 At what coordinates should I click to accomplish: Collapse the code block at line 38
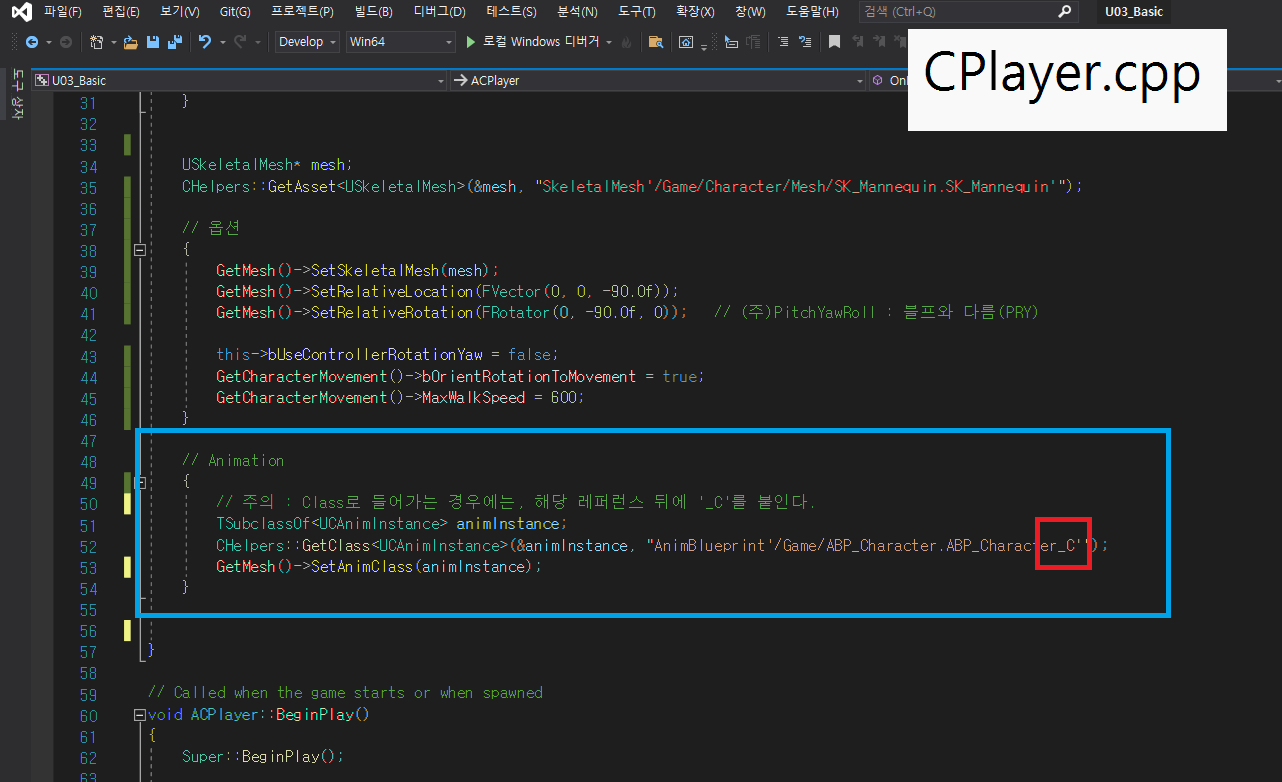tap(140, 250)
